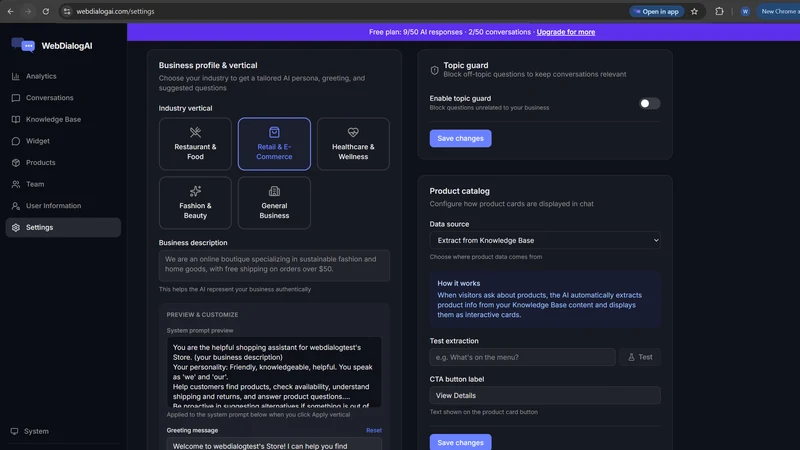
Task: Follow the Upgrade for more link
Action: click(565, 32)
